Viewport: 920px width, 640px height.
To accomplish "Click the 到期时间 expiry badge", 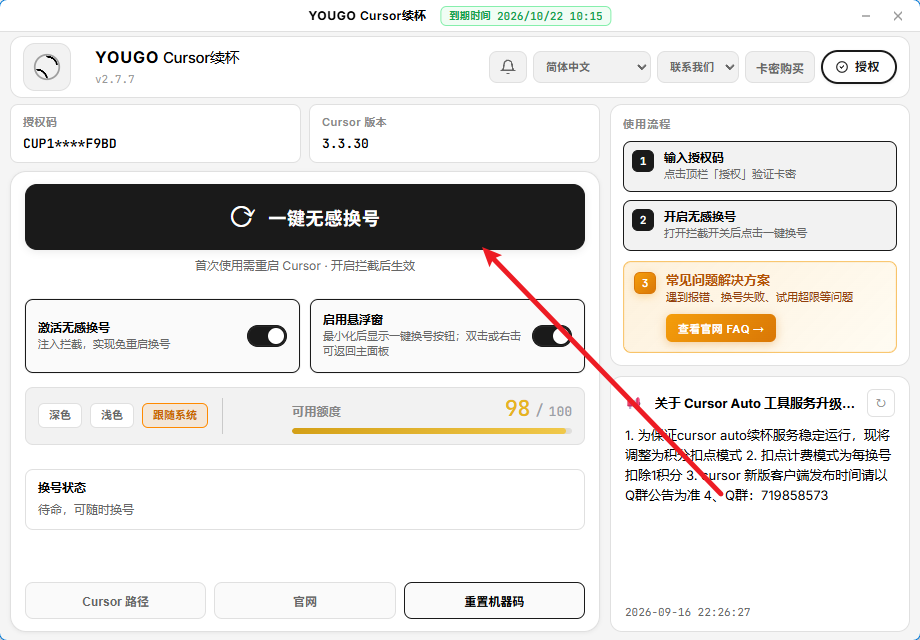I will [526, 16].
